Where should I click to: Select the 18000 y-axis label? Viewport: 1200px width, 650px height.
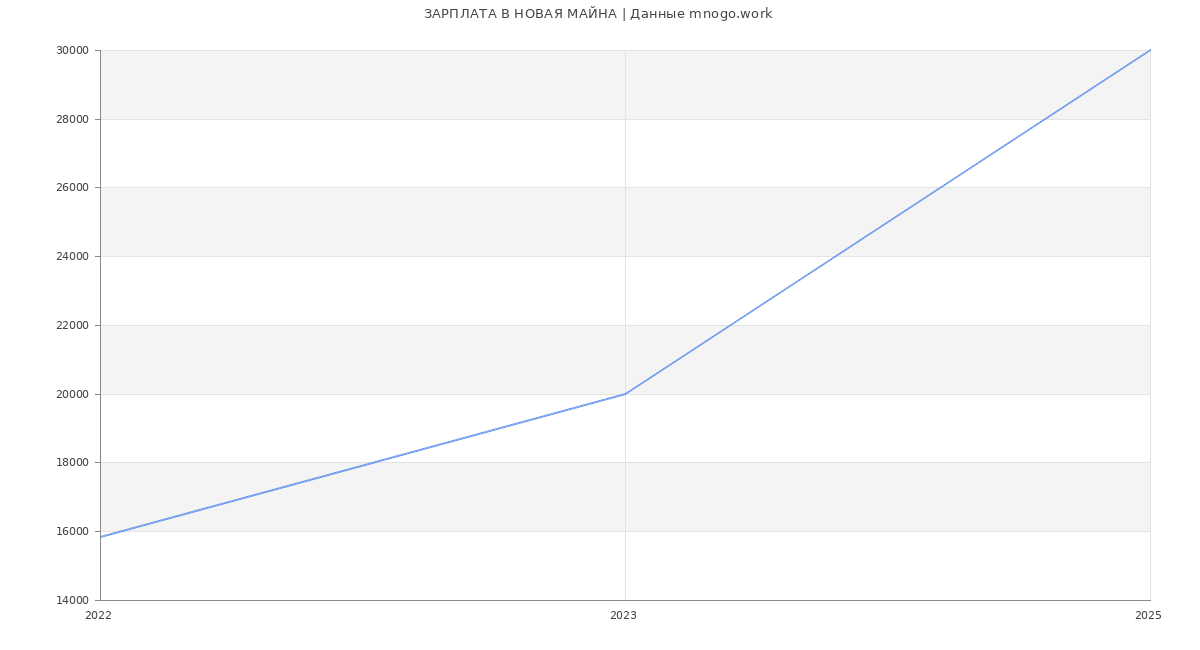click(74, 463)
